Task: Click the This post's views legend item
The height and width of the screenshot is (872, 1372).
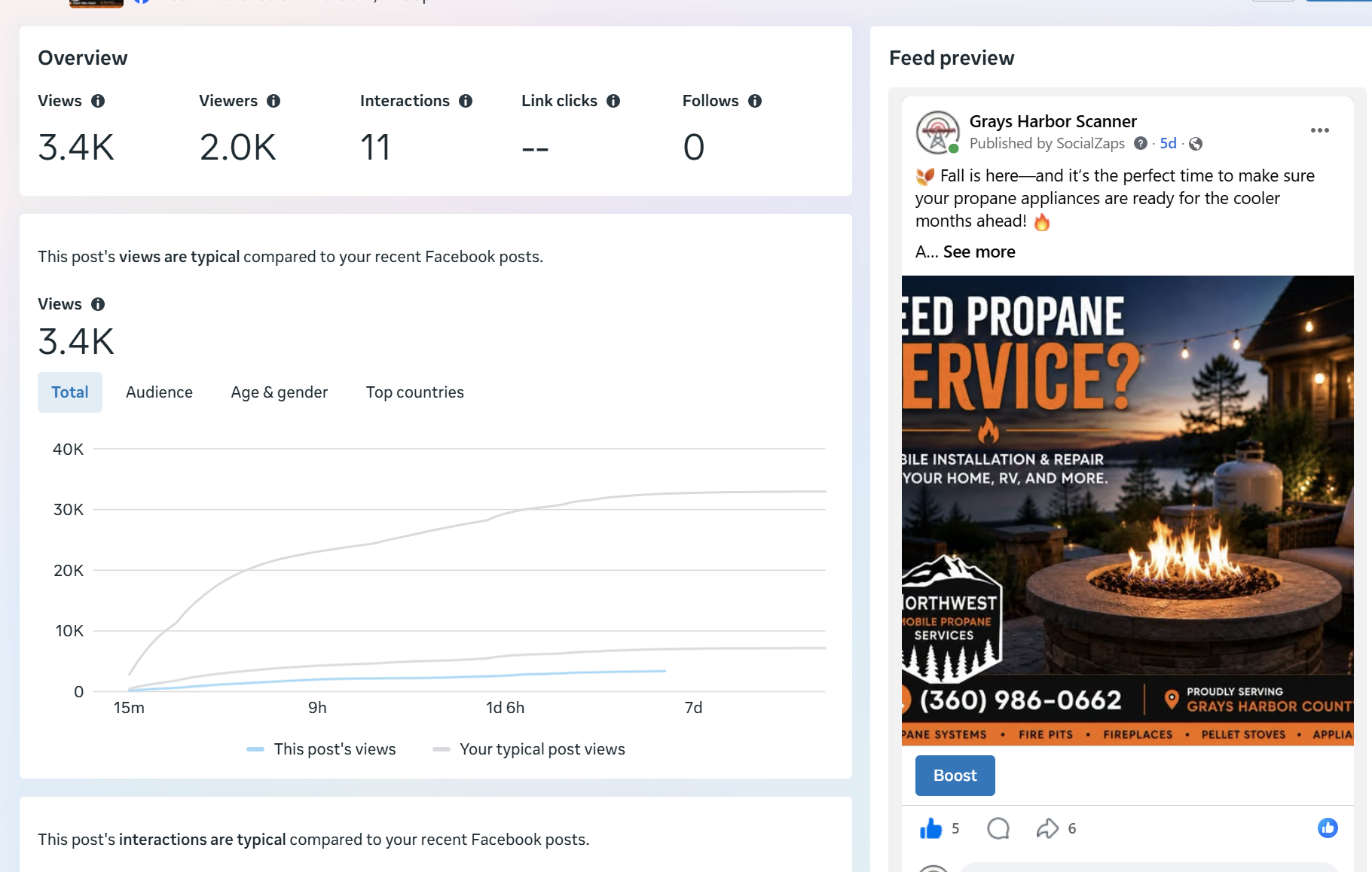Action: [x=321, y=749]
